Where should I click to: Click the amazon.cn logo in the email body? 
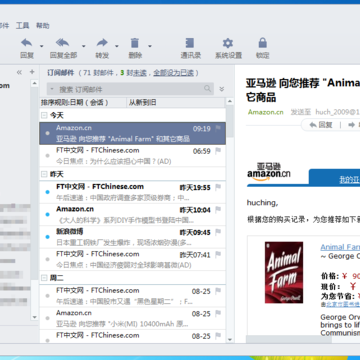269,172
